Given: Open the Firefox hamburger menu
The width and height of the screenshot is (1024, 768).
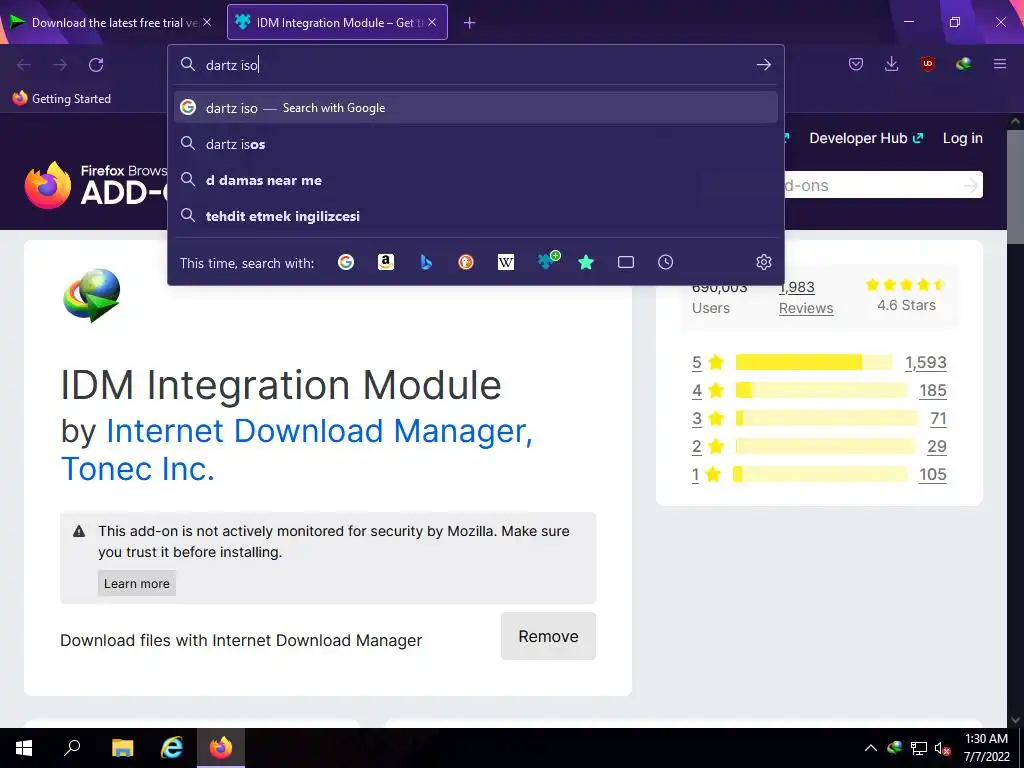Looking at the screenshot, I should pyautogui.click(x=1000, y=64).
